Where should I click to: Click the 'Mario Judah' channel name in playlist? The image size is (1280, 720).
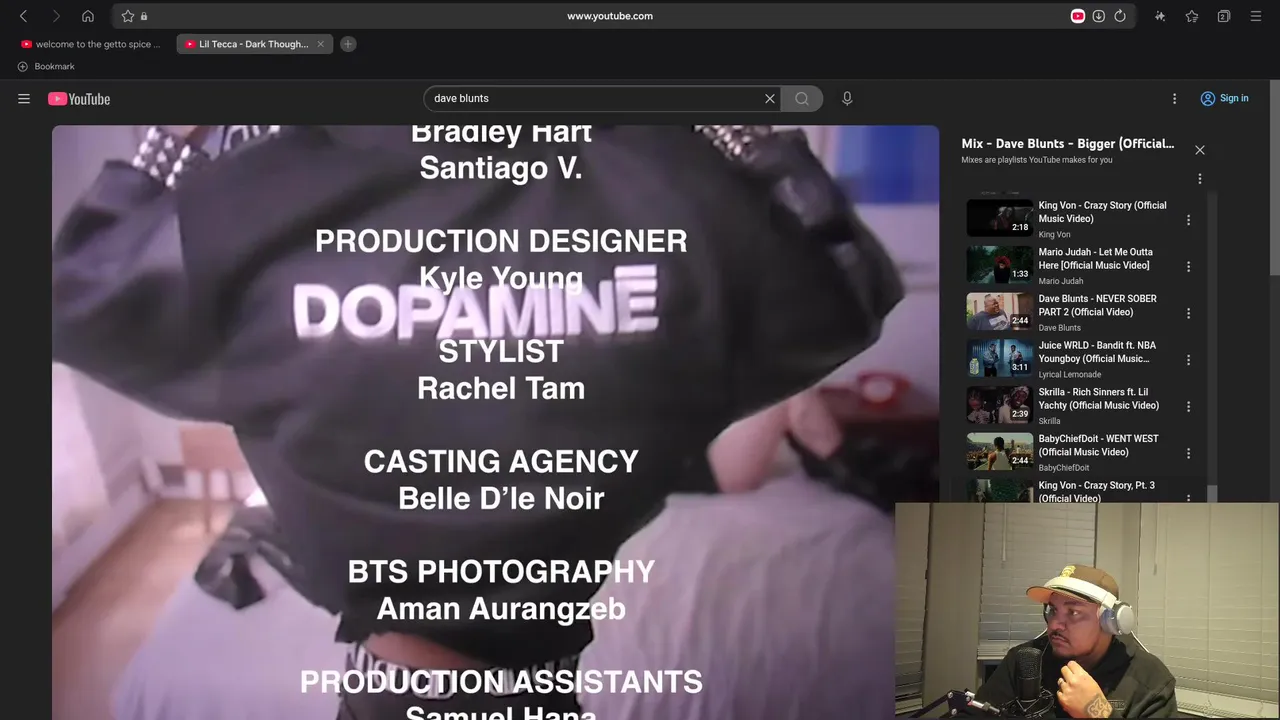coord(1060,281)
